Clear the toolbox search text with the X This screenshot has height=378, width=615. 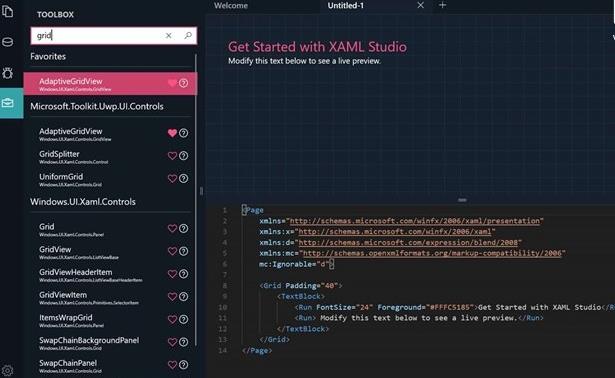(168, 36)
